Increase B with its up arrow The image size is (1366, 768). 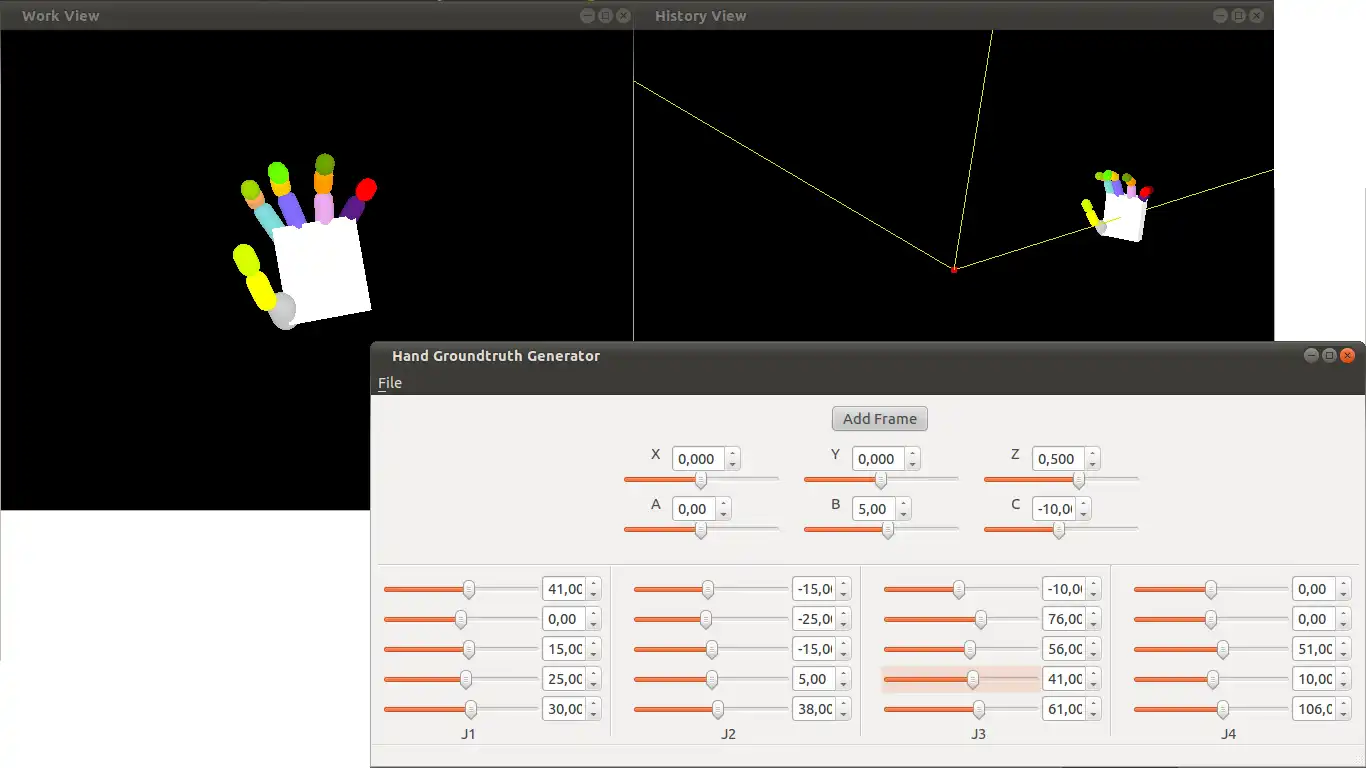click(x=904, y=503)
